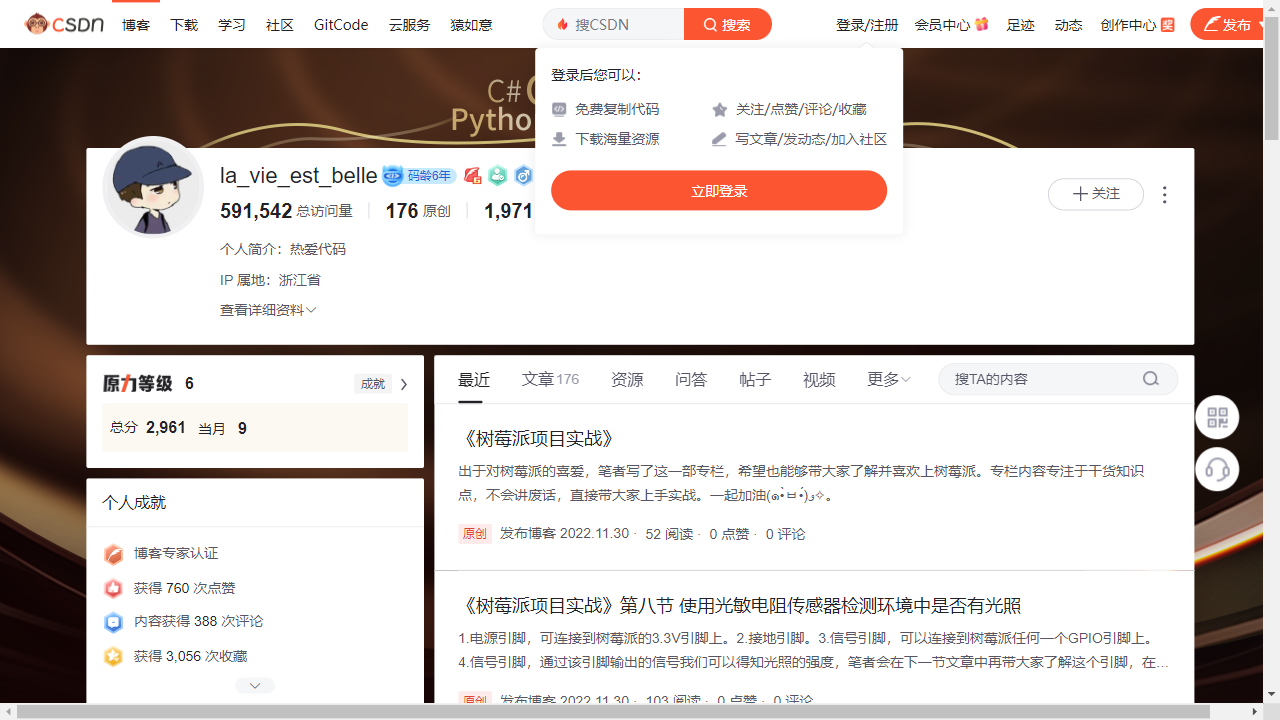
Task: Open 猿如意 in top navigation
Action: tap(471, 25)
